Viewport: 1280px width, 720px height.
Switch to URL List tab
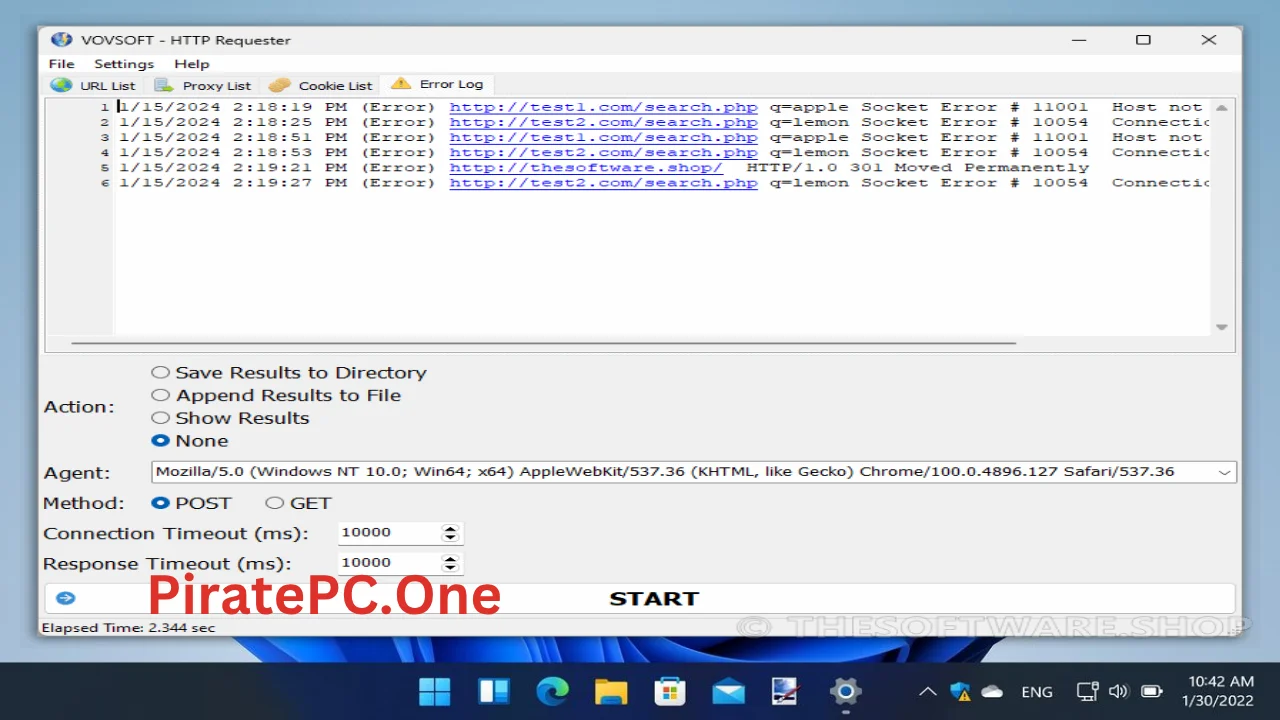[94, 85]
